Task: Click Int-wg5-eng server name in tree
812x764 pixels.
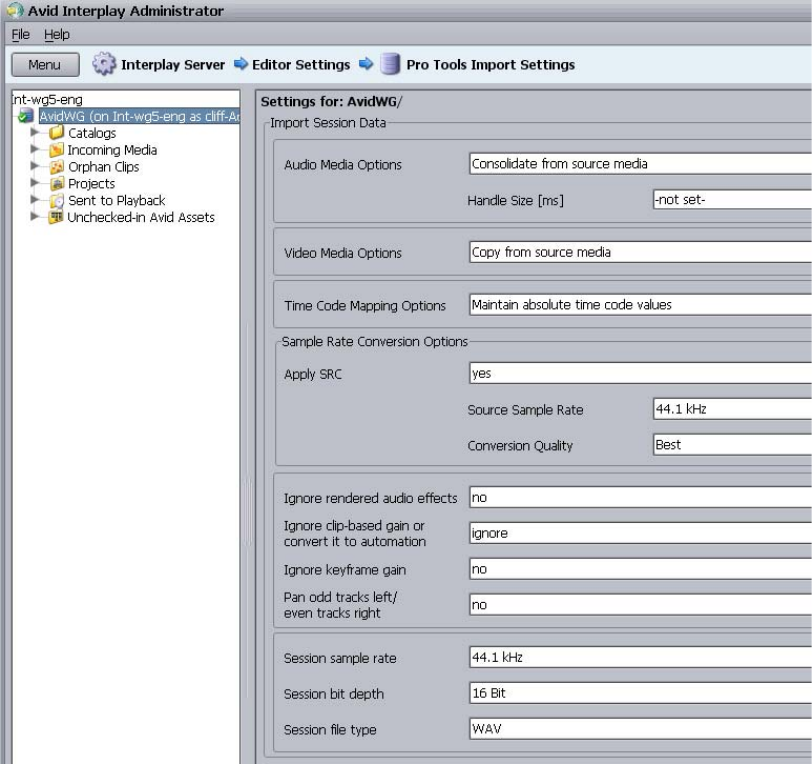Action: (x=47, y=99)
